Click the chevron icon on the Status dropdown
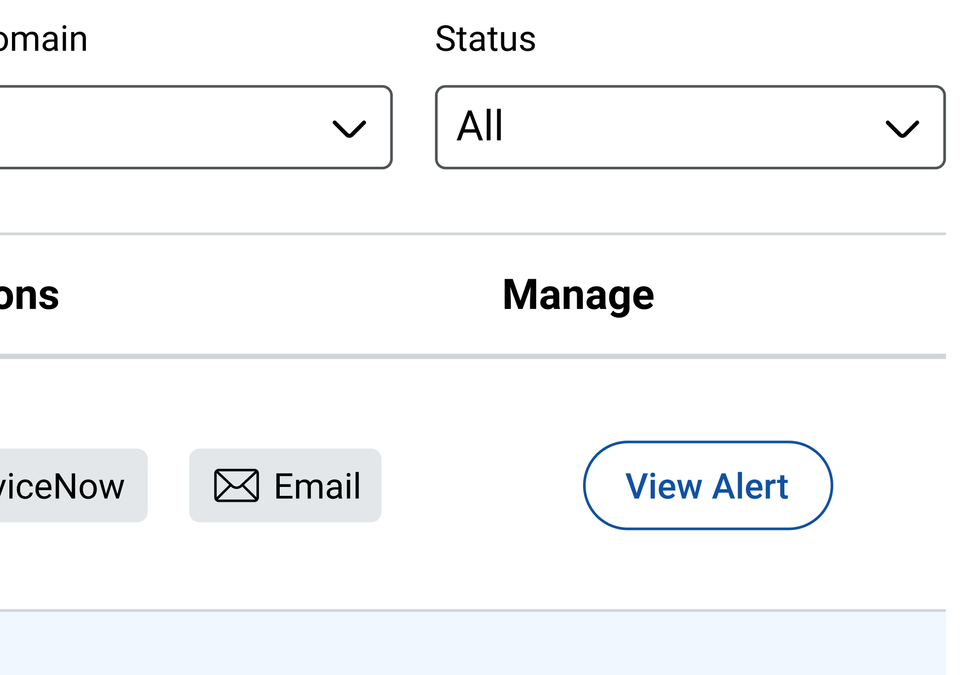 click(903, 128)
